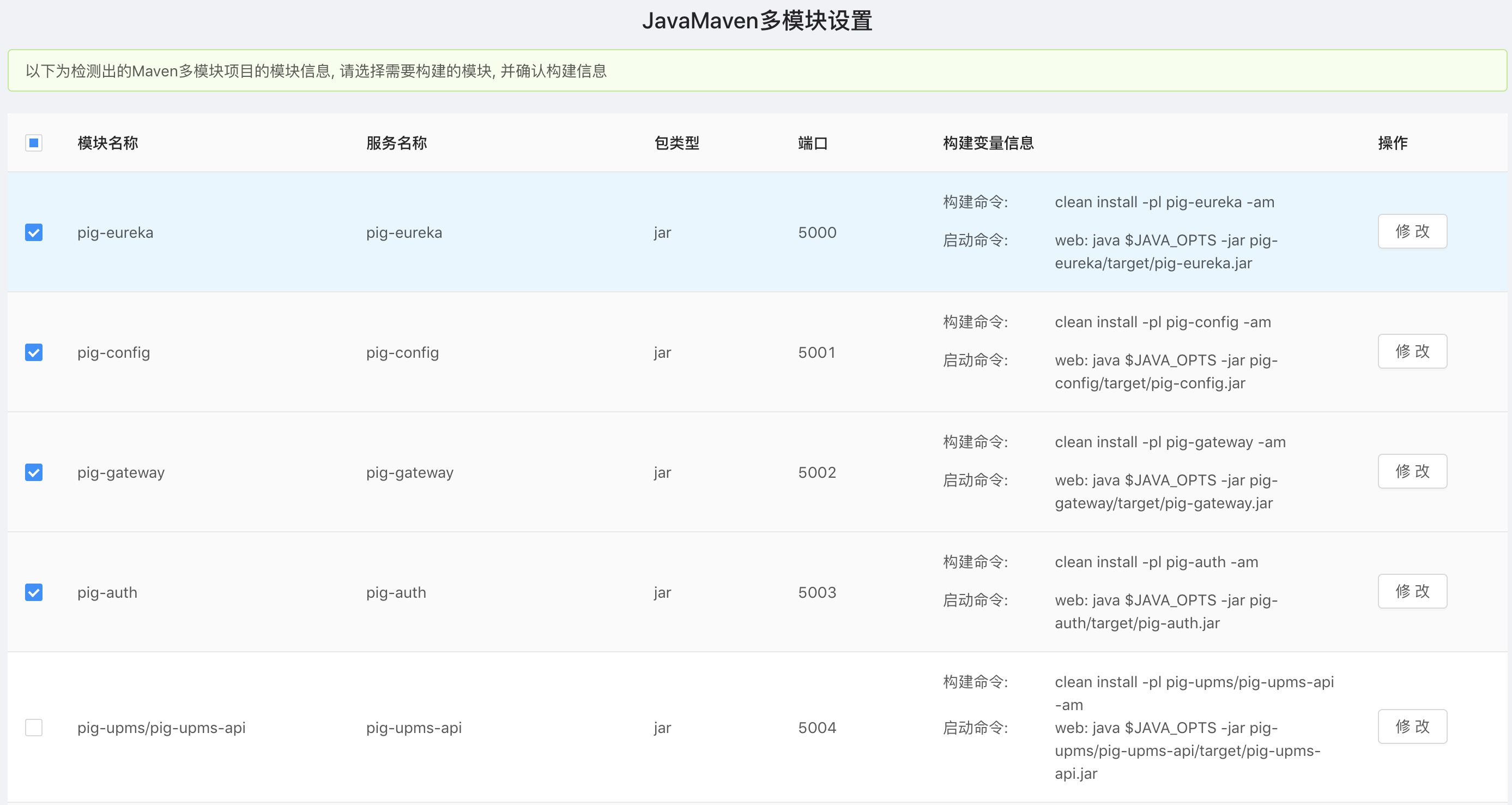Select port value 5002
Image resolution: width=1512 pixels, height=805 pixels.
click(817, 473)
